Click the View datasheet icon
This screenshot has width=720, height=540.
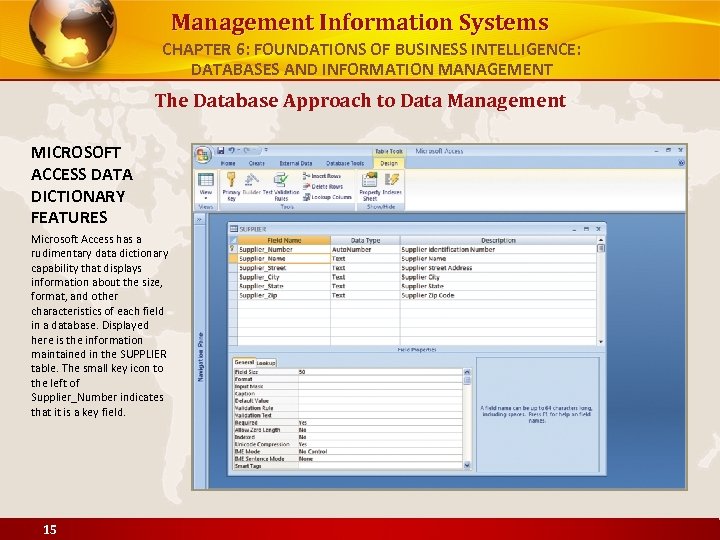point(205,180)
